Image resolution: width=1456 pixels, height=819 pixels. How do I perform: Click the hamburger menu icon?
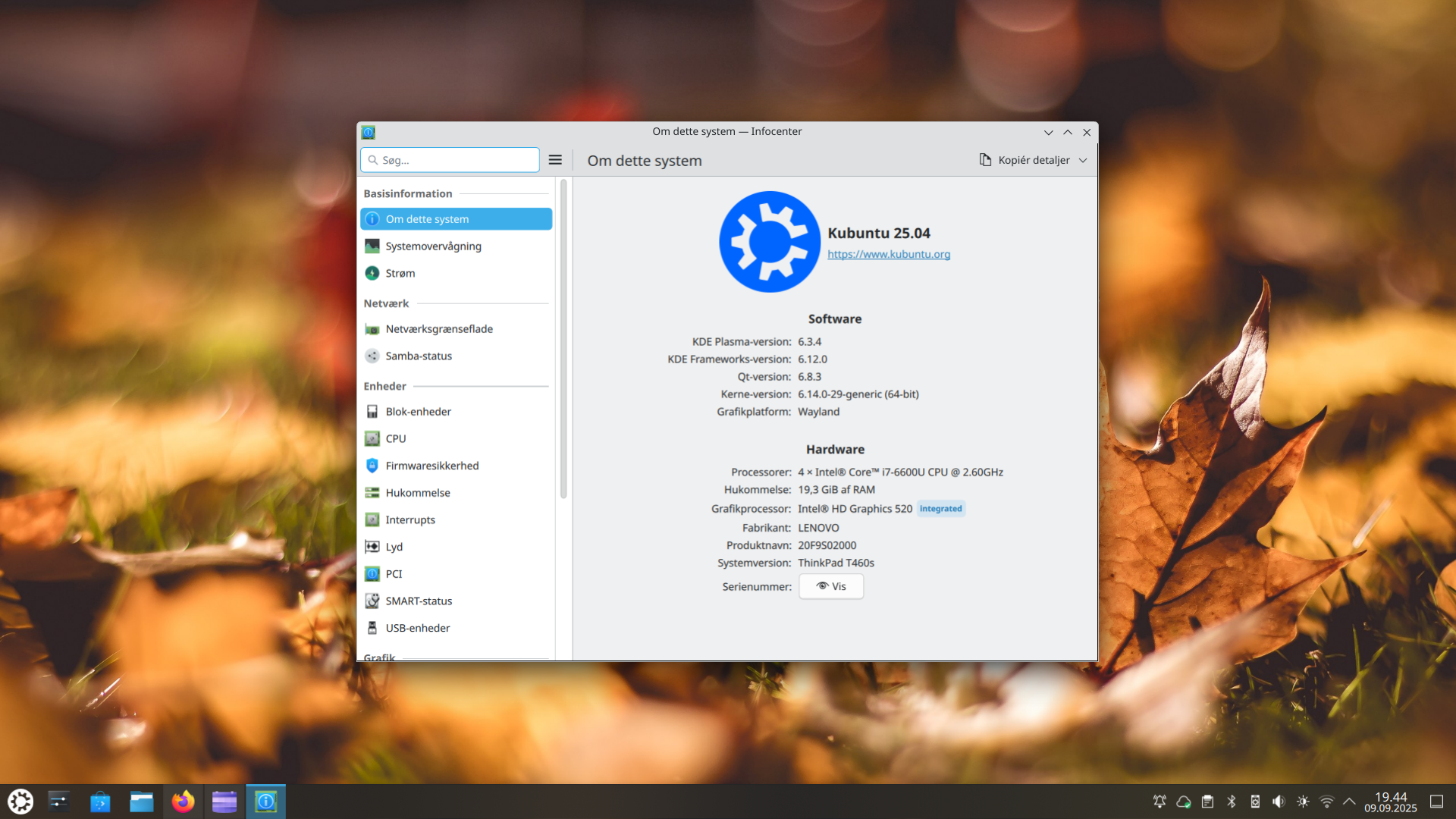(x=555, y=160)
